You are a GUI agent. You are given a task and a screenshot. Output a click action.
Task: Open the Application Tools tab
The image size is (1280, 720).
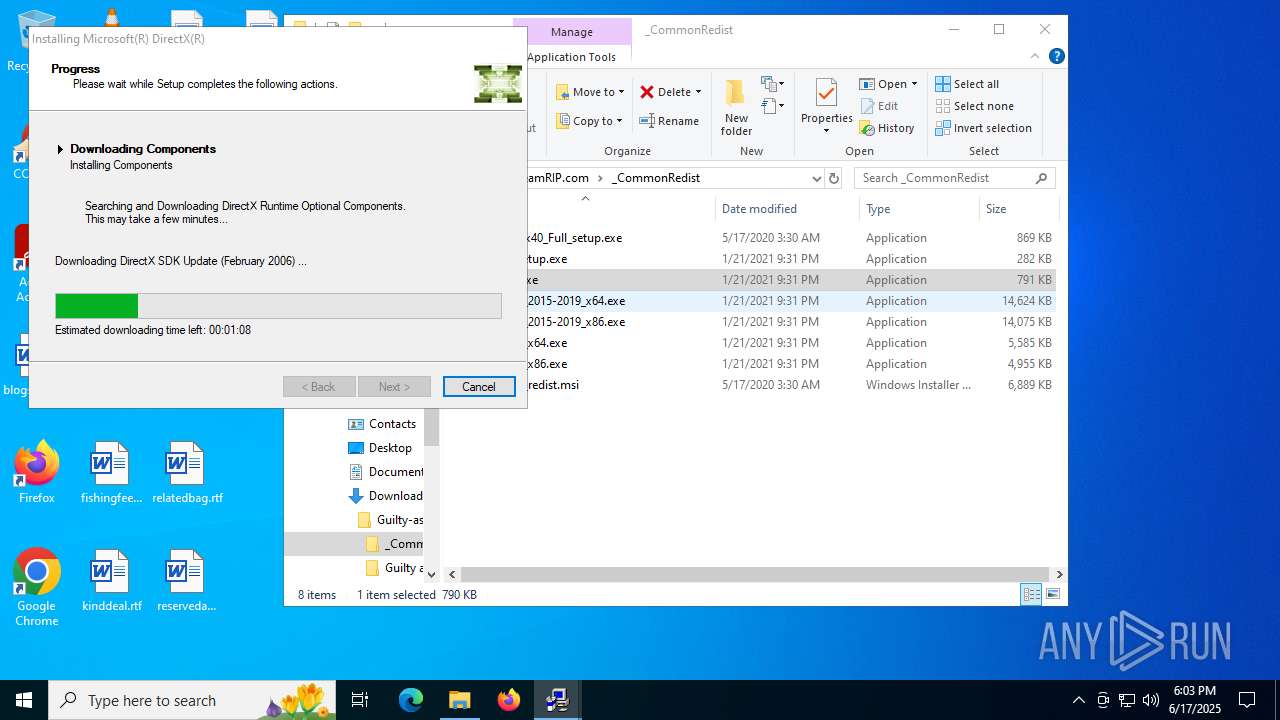point(572,57)
